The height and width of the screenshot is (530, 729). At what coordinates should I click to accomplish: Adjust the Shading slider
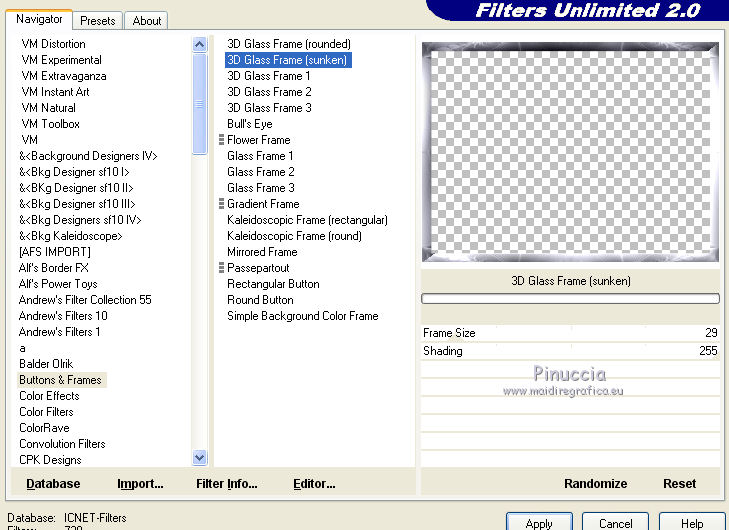tap(570, 351)
